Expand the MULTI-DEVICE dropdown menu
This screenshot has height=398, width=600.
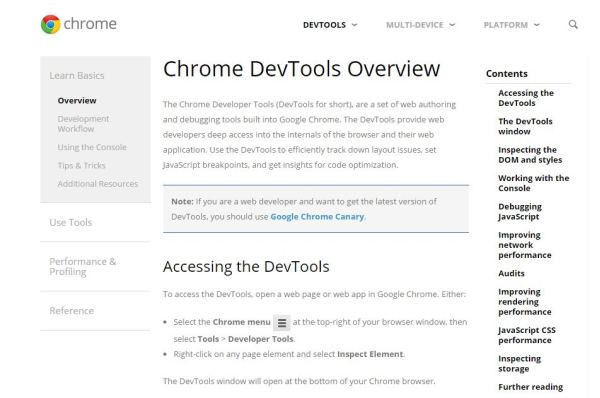[x=420, y=25]
